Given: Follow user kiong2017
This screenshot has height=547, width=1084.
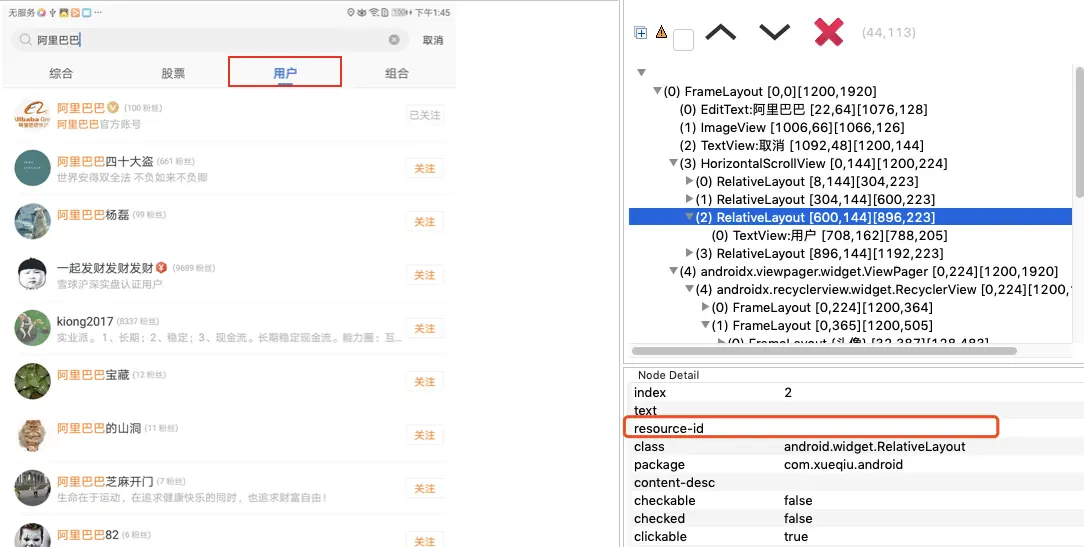Looking at the screenshot, I should click(424, 328).
